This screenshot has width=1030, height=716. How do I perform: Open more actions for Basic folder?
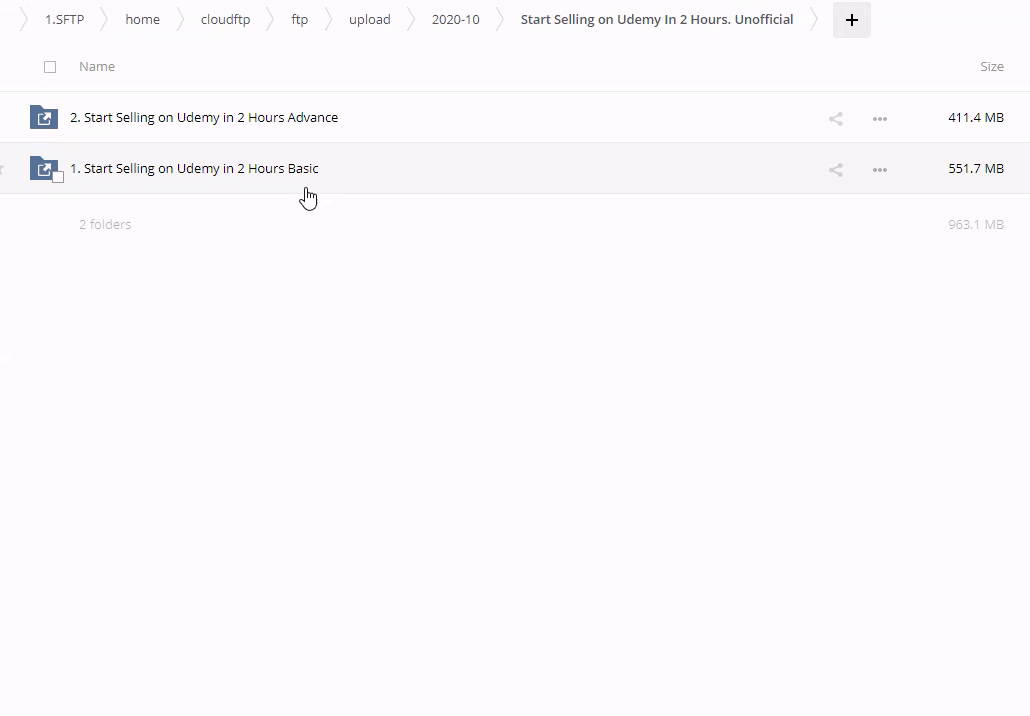tap(880, 170)
